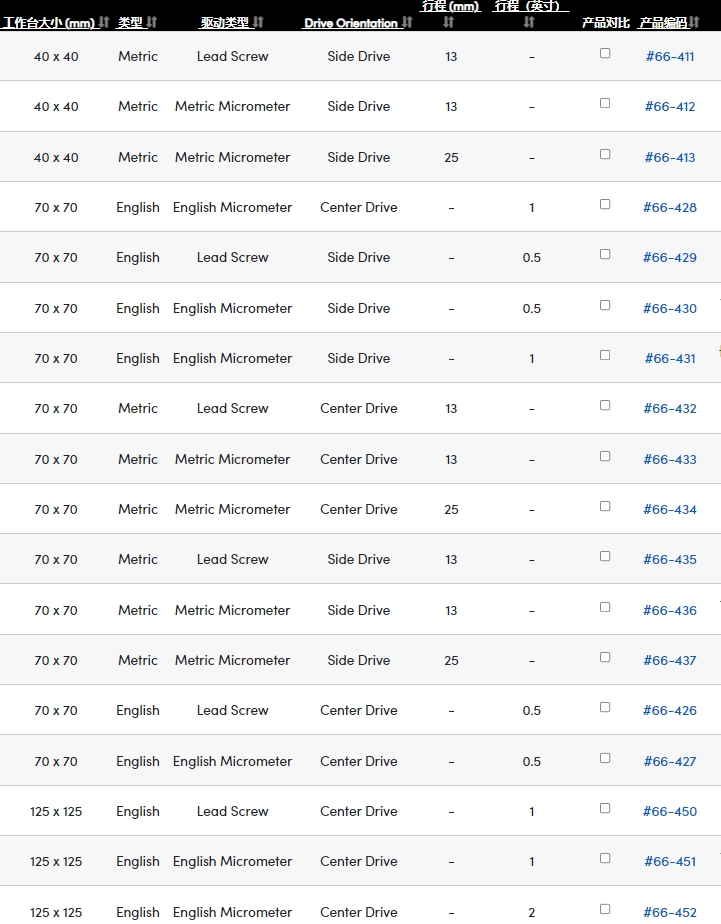Click the 产品对比 header label

606,23
